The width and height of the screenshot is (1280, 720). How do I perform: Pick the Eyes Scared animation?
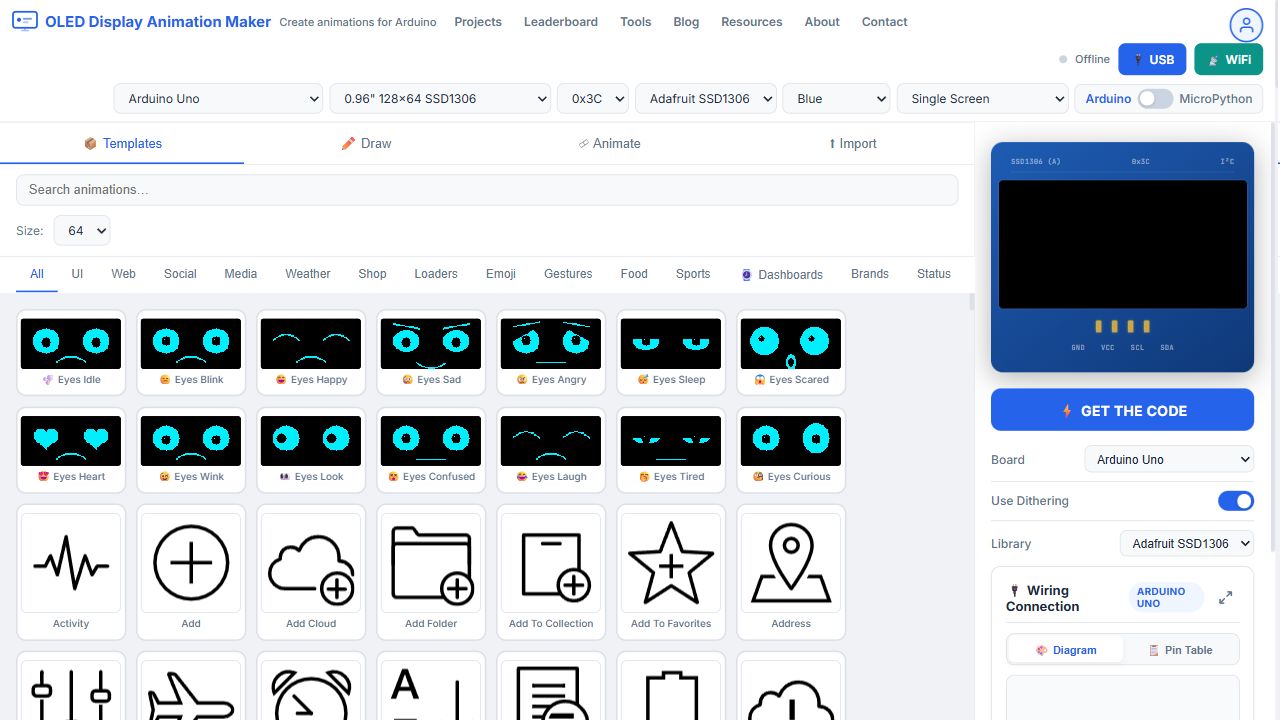(791, 352)
